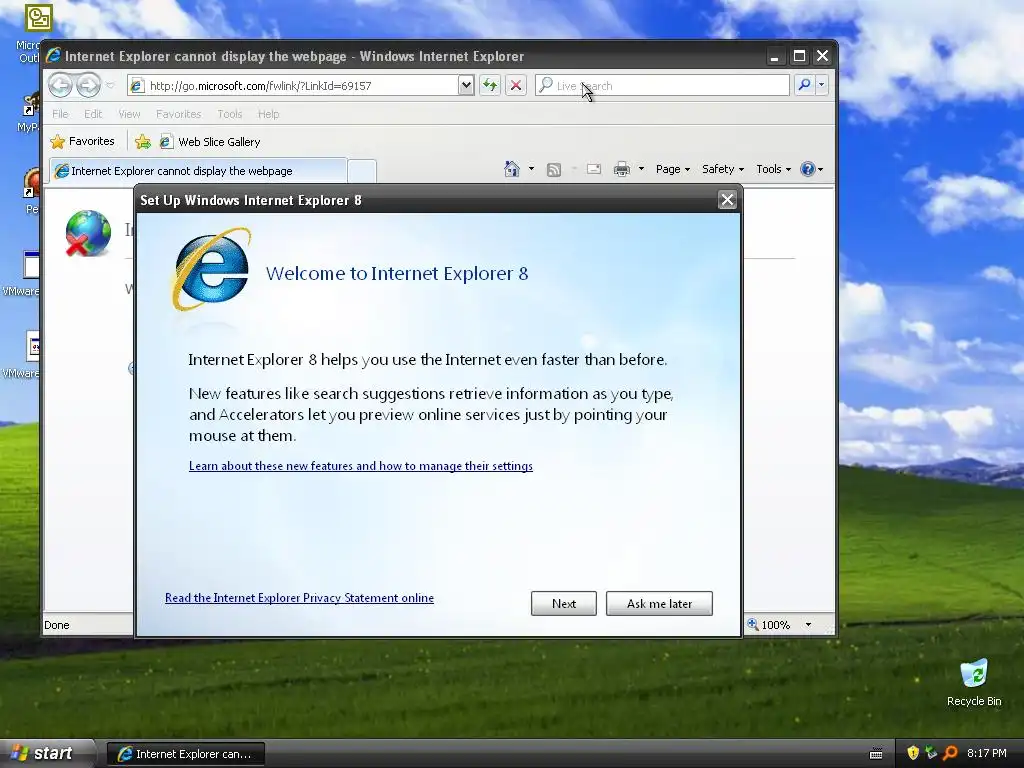The width and height of the screenshot is (1024, 768).
Task: Click the Next button in setup dialog
Action: (564, 603)
